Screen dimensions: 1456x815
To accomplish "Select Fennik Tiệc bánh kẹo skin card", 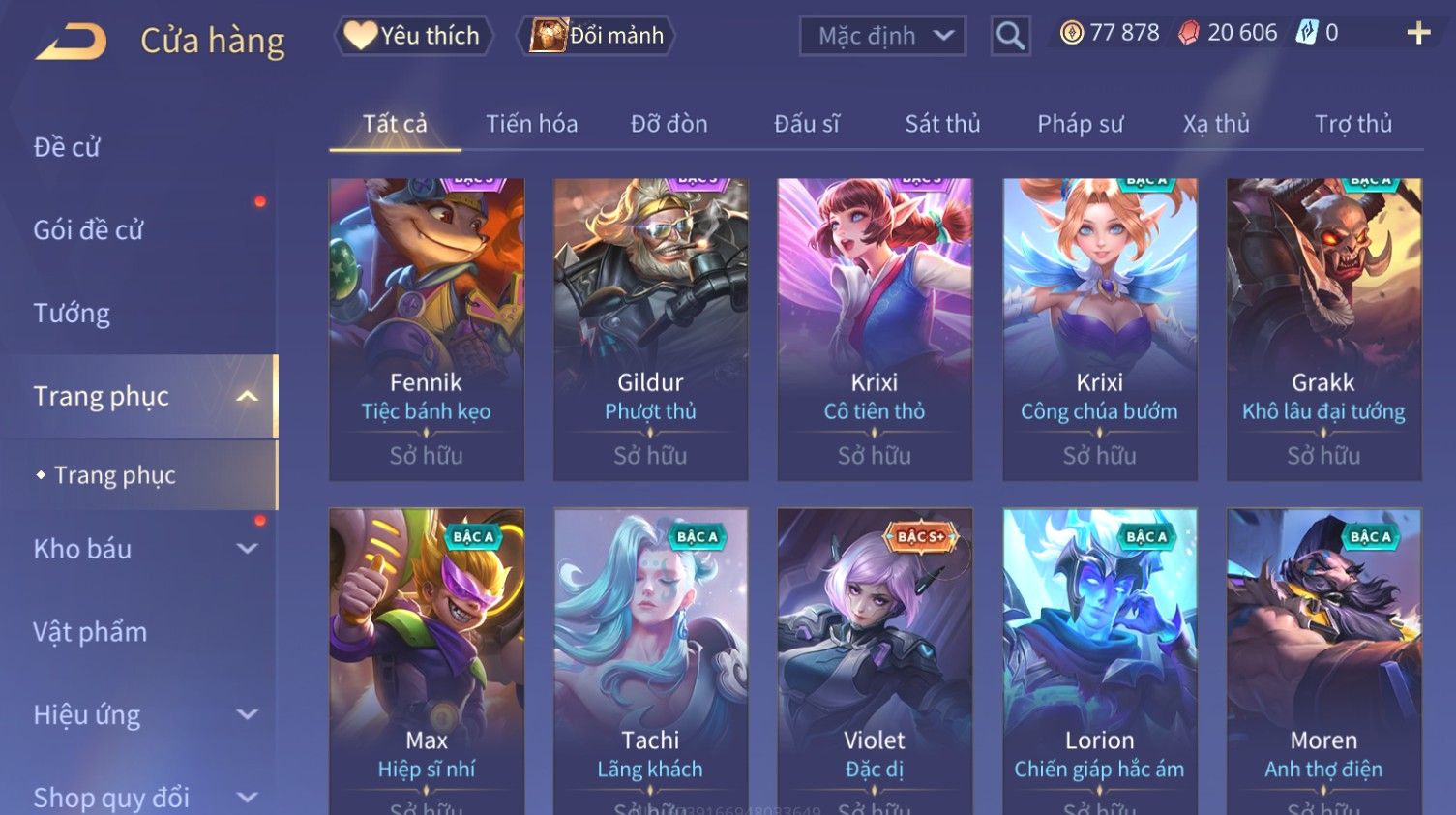I will tap(427, 329).
